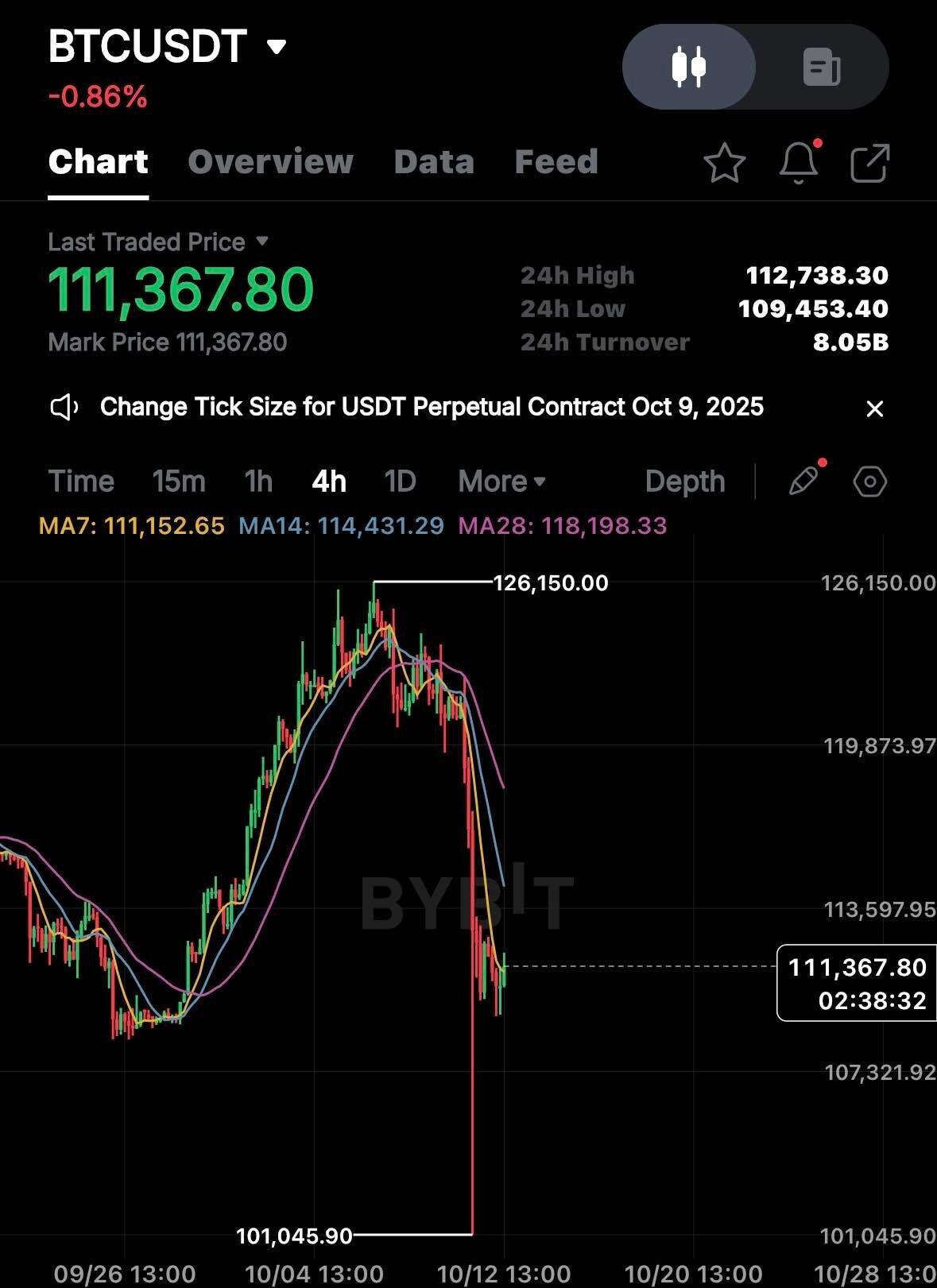Open tick size change announcement
The width and height of the screenshot is (937, 1288).
432,408
